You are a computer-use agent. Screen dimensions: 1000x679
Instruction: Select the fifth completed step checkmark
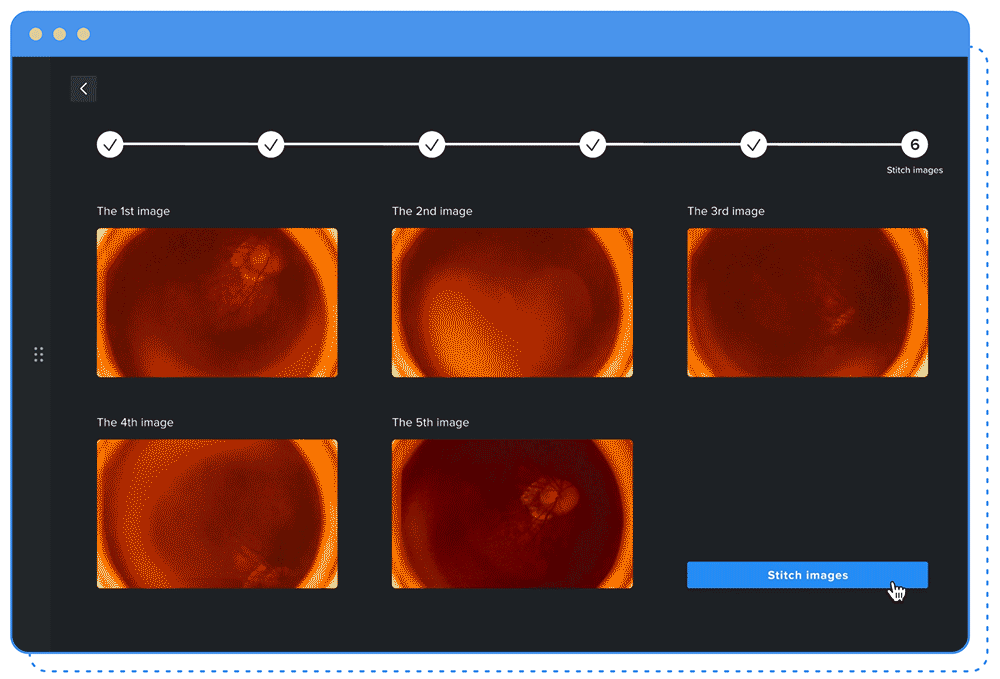tap(753, 145)
